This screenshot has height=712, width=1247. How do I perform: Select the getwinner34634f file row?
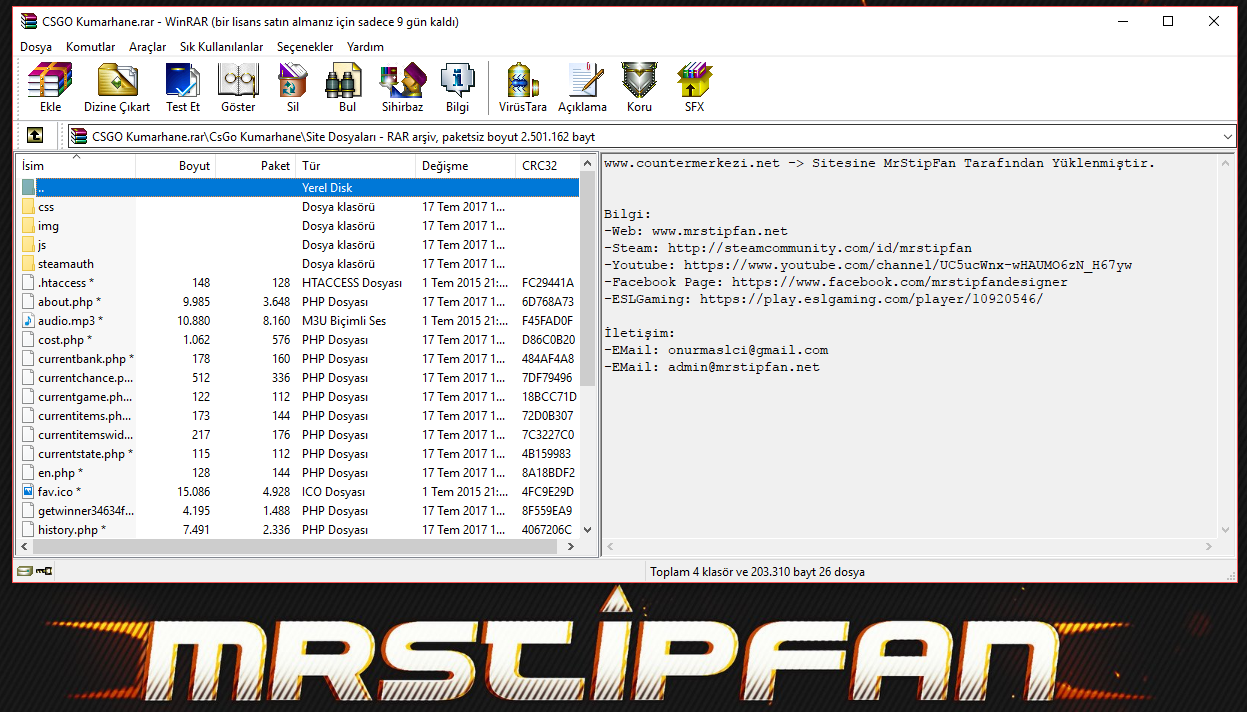pos(299,511)
